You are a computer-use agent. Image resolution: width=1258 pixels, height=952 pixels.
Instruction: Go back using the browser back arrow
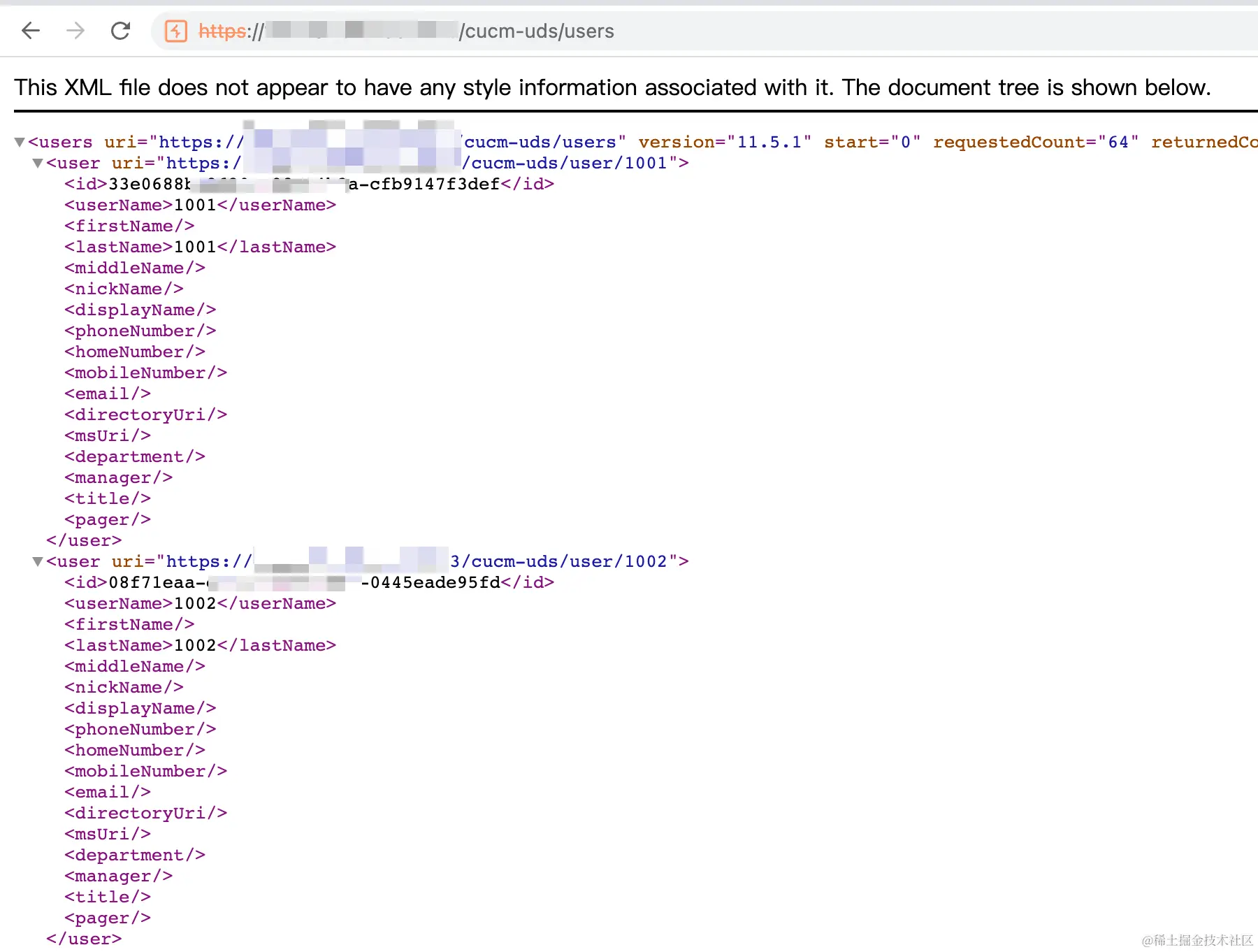31,31
